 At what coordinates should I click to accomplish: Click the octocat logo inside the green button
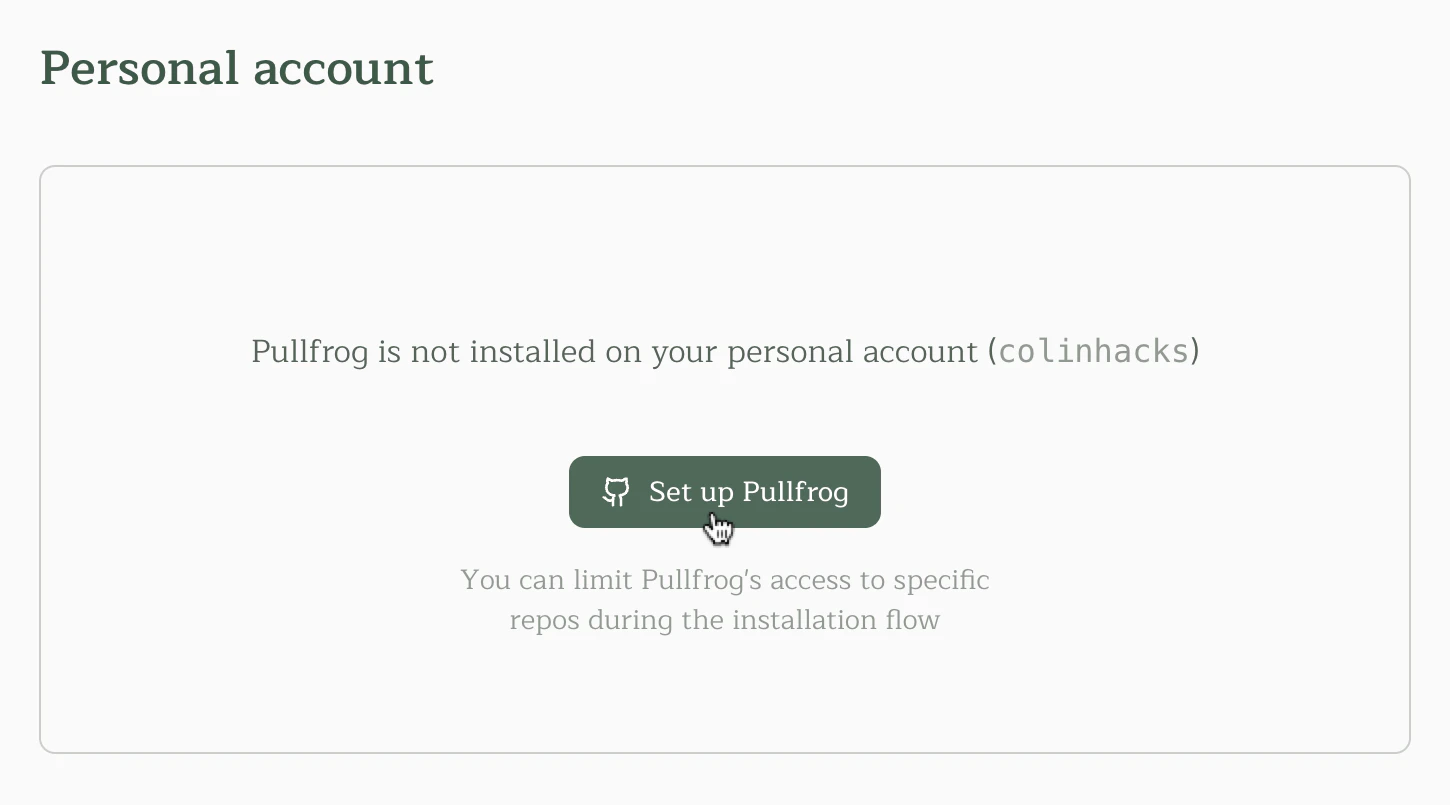click(617, 491)
